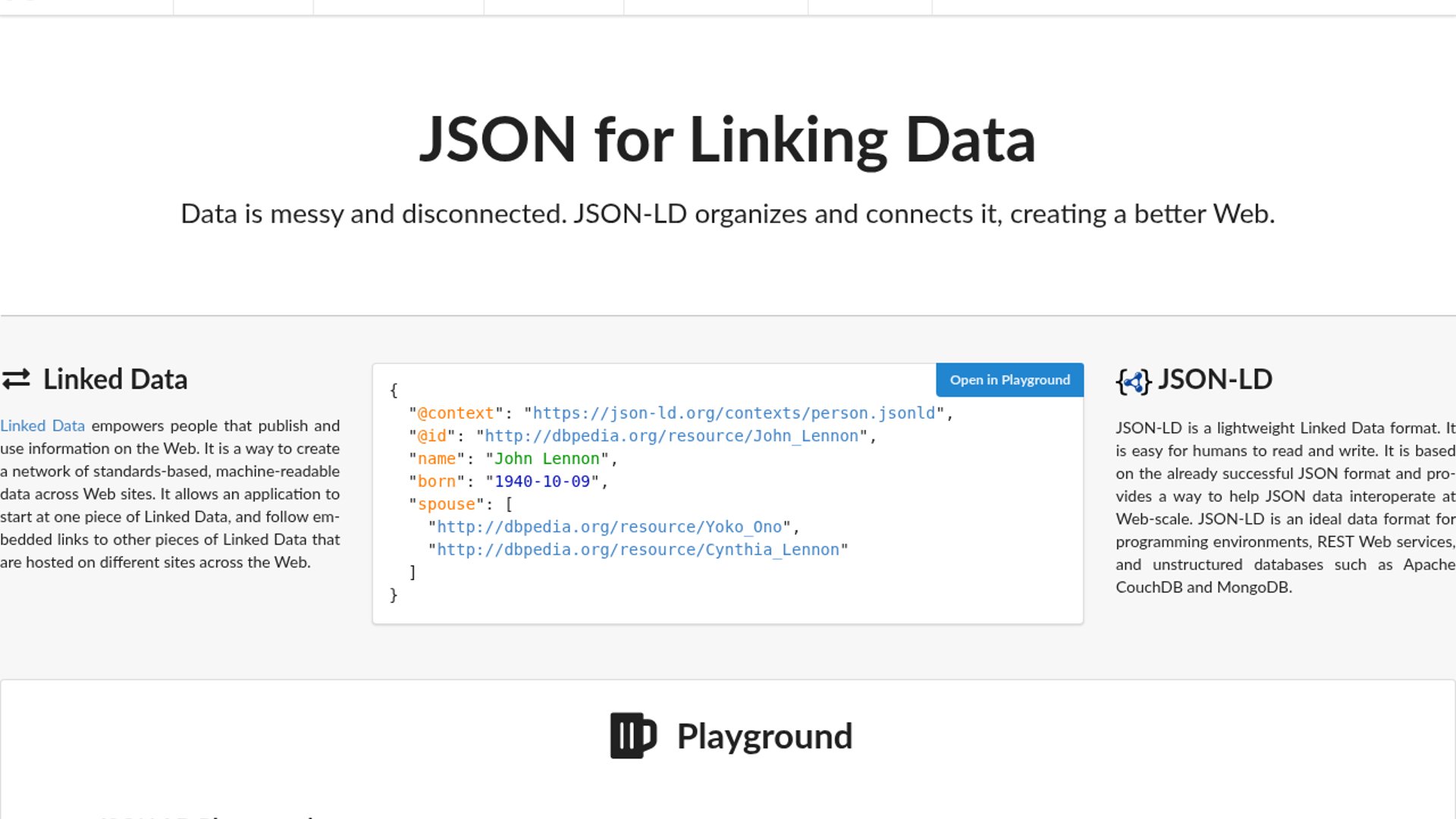Viewport: 1456px width, 819px height.
Task: Open the Linked Data hyperlink
Action: tap(42, 426)
